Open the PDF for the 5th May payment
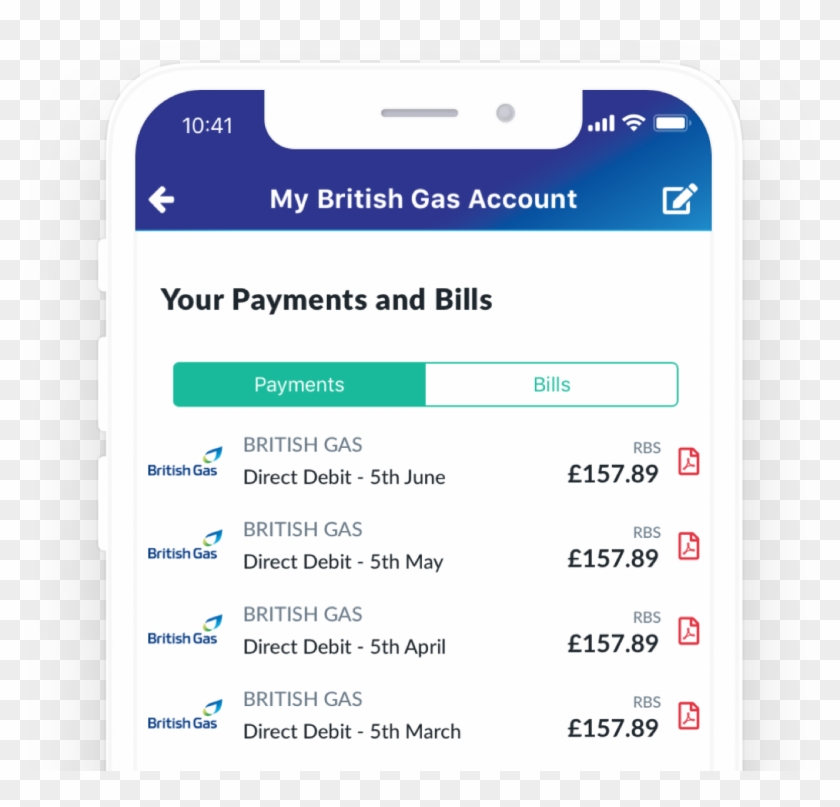Screen dimensions: 840x807 pos(687,546)
